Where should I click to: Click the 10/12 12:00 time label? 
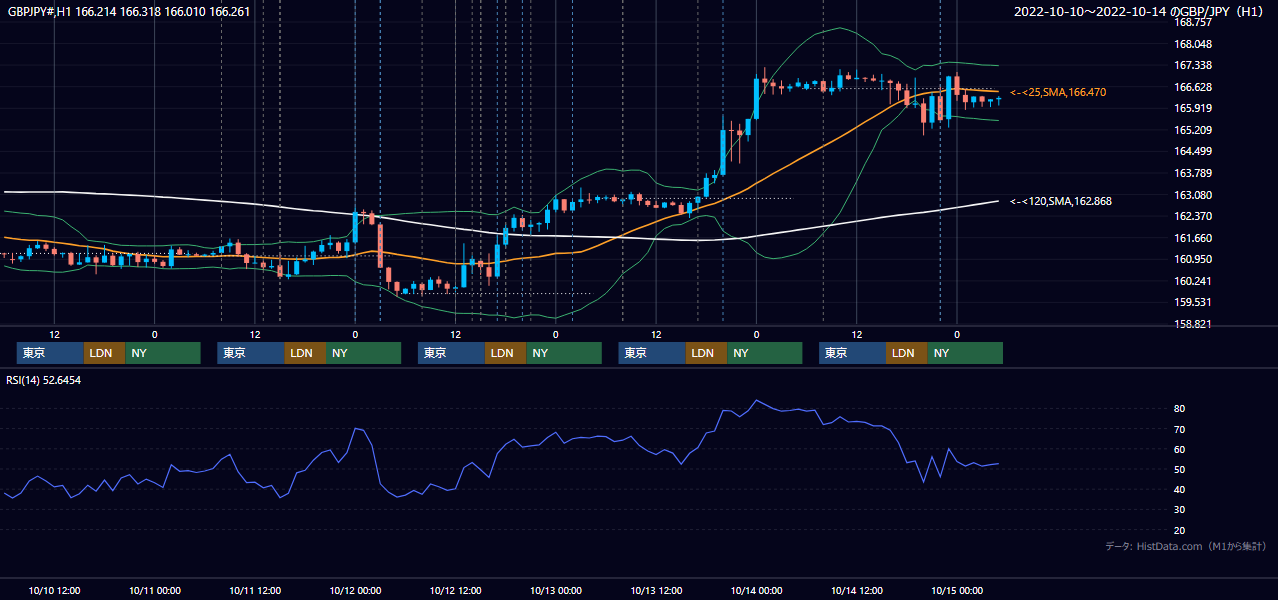[x=456, y=590]
